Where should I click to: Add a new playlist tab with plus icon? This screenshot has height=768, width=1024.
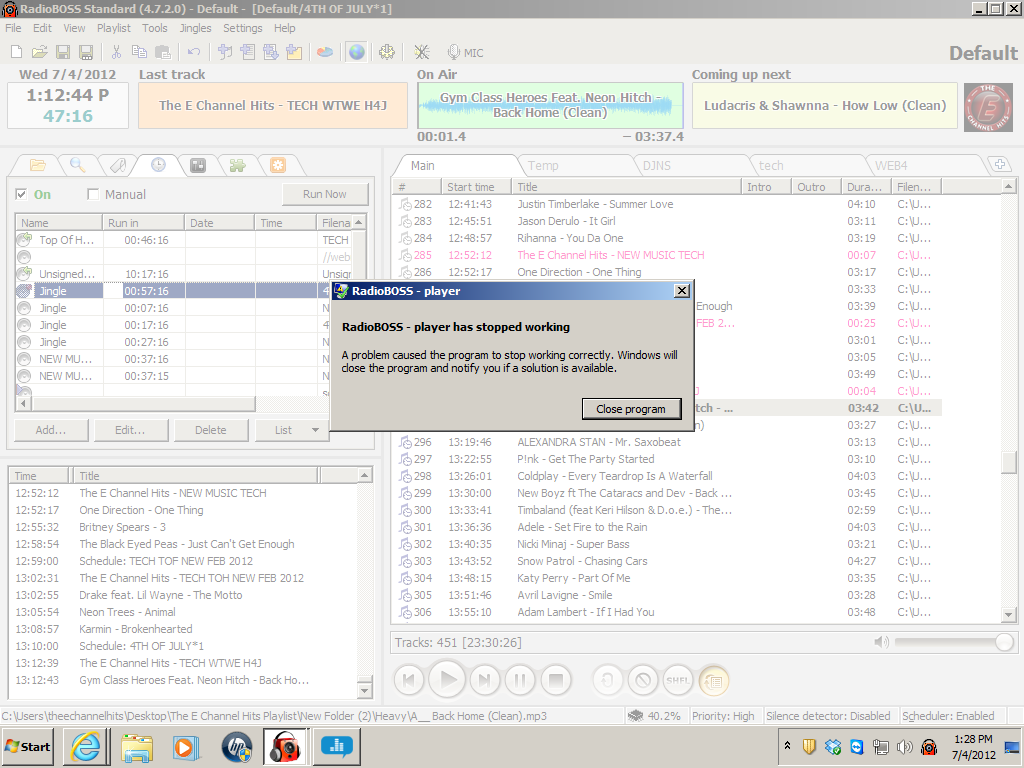[1000, 165]
